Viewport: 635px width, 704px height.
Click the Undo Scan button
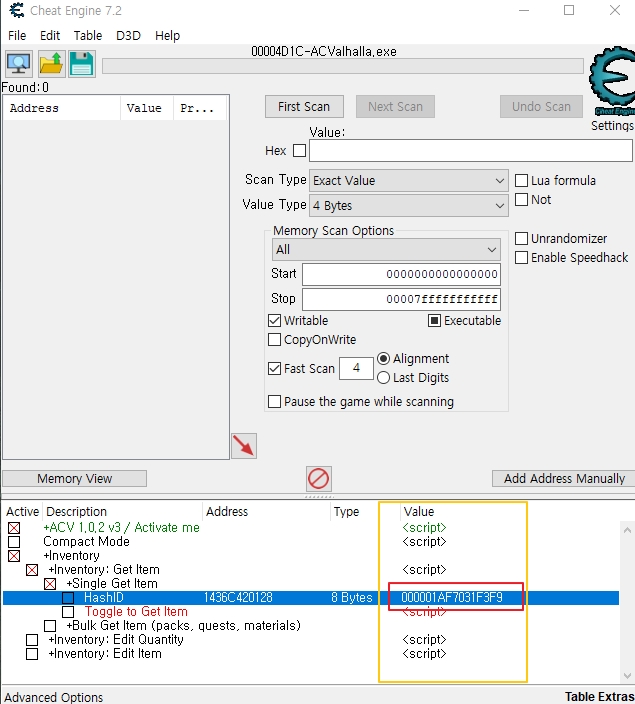[x=541, y=107]
